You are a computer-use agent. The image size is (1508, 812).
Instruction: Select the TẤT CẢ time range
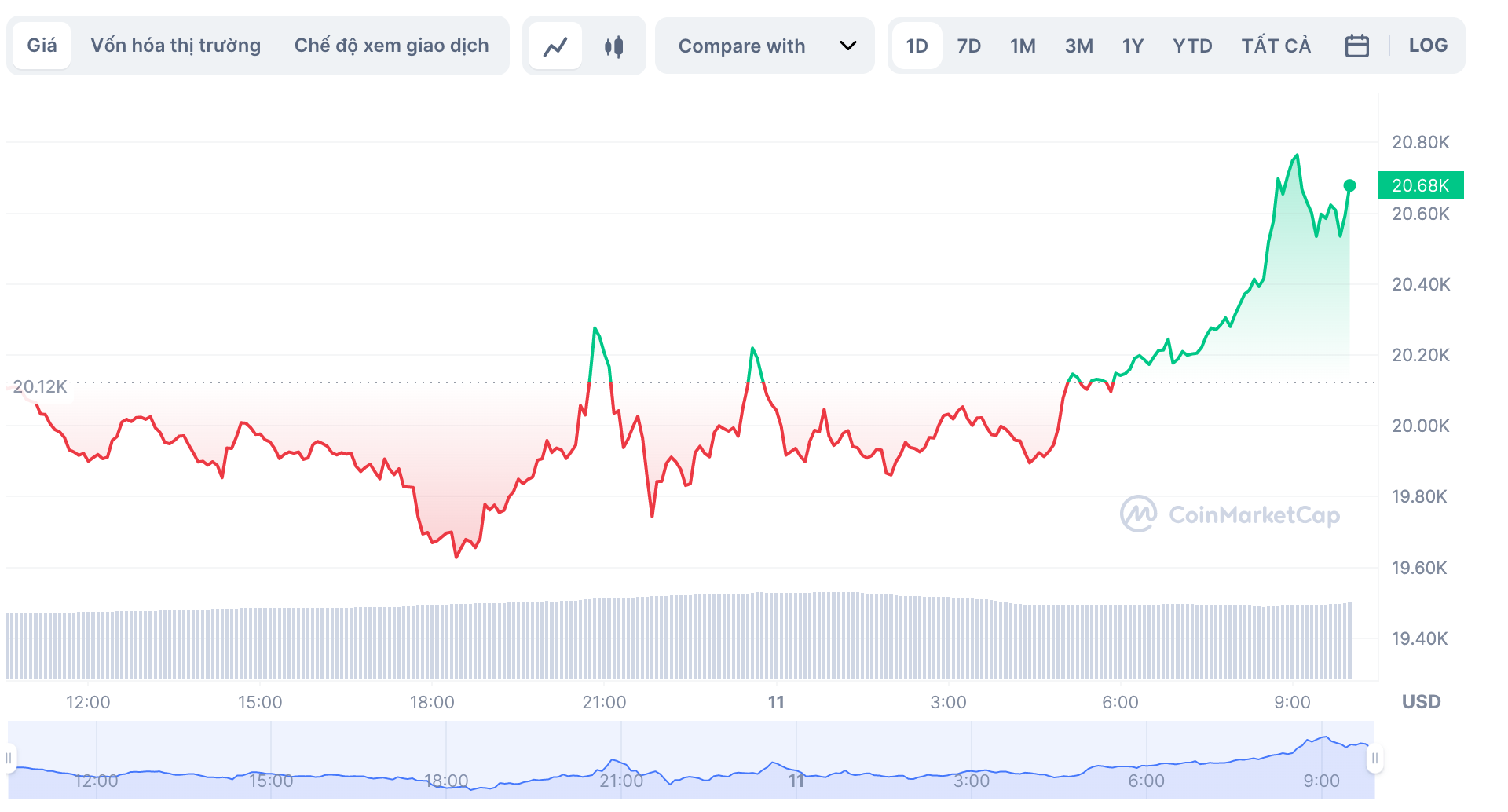tap(1276, 46)
